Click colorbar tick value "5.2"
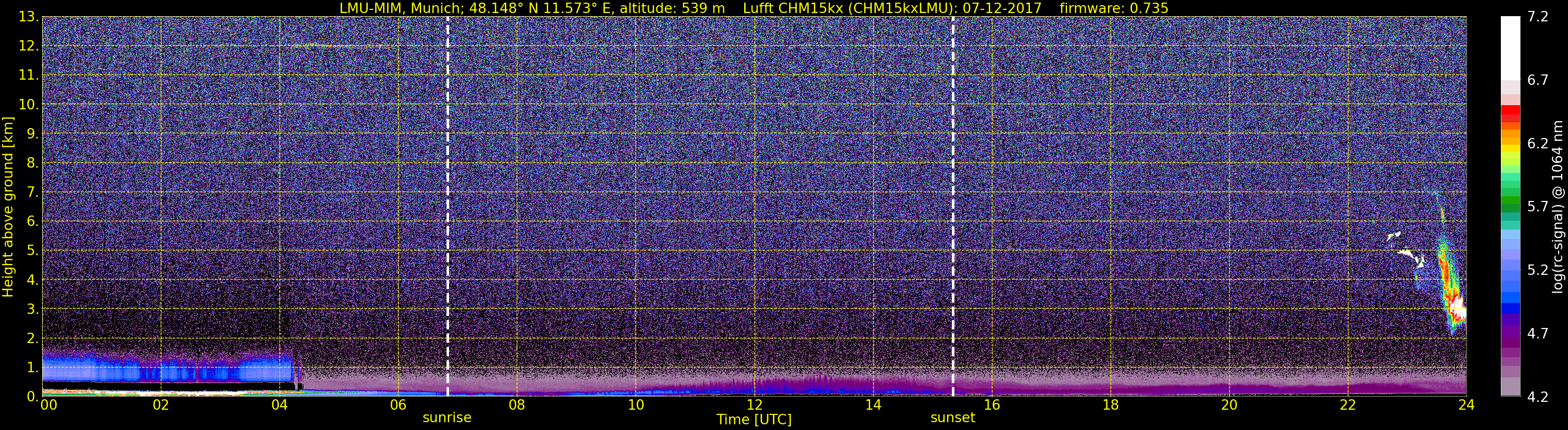Screen dimensions: 1568x430 click(x=1538, y=270)
